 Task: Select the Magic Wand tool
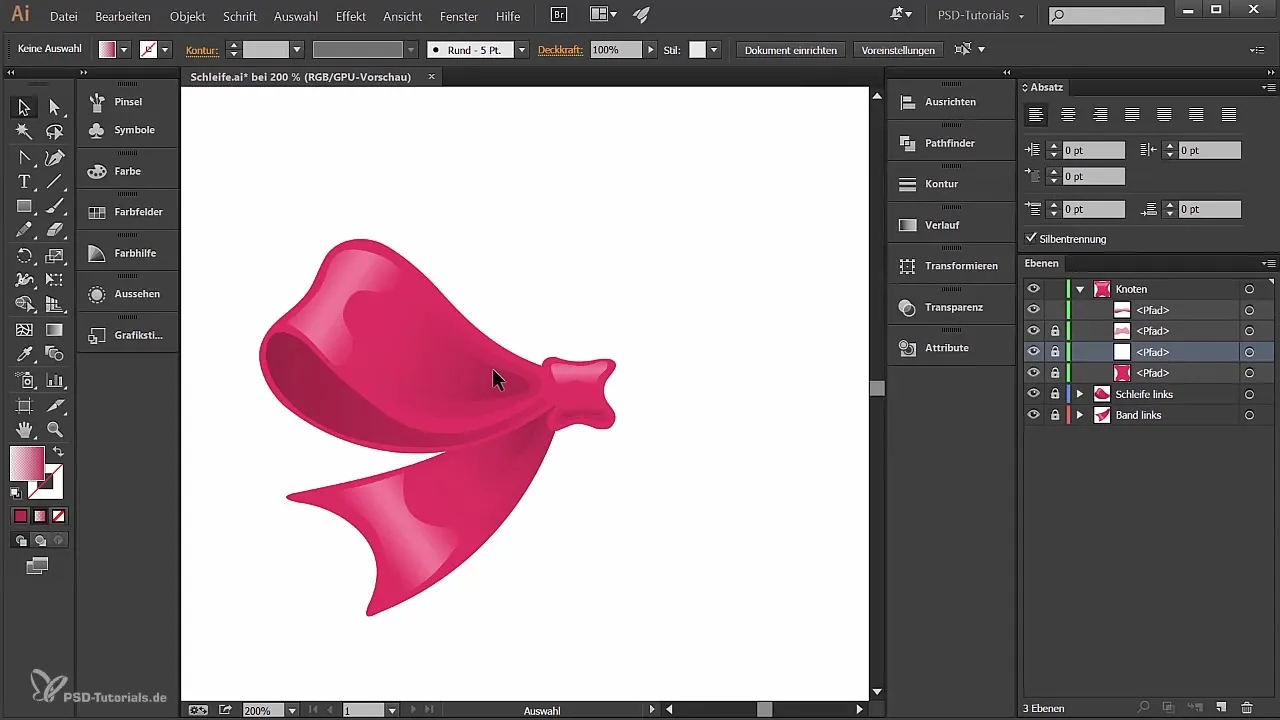point(24,132)
